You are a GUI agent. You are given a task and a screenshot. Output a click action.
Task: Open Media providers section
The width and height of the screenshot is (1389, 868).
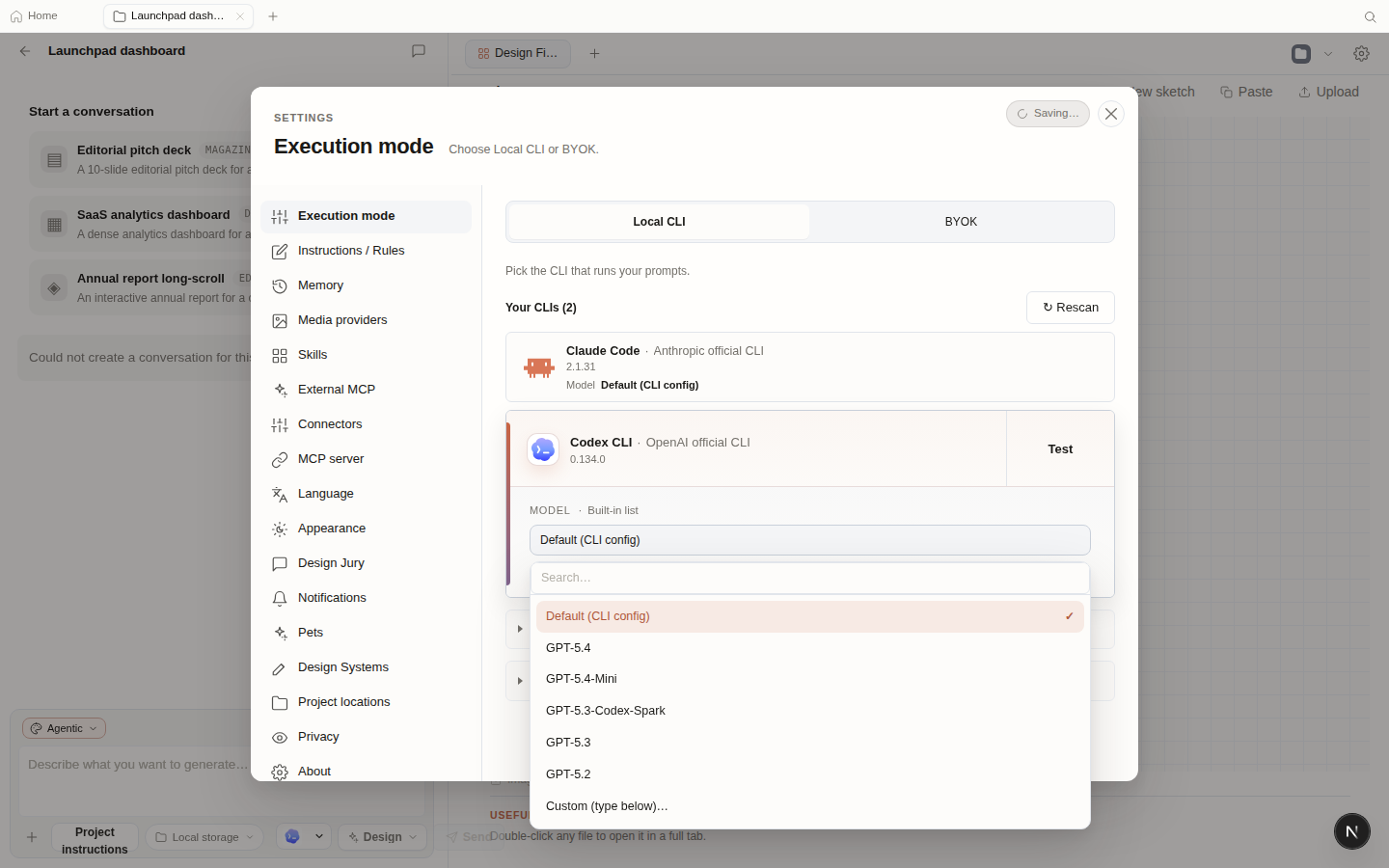(366, 320)
